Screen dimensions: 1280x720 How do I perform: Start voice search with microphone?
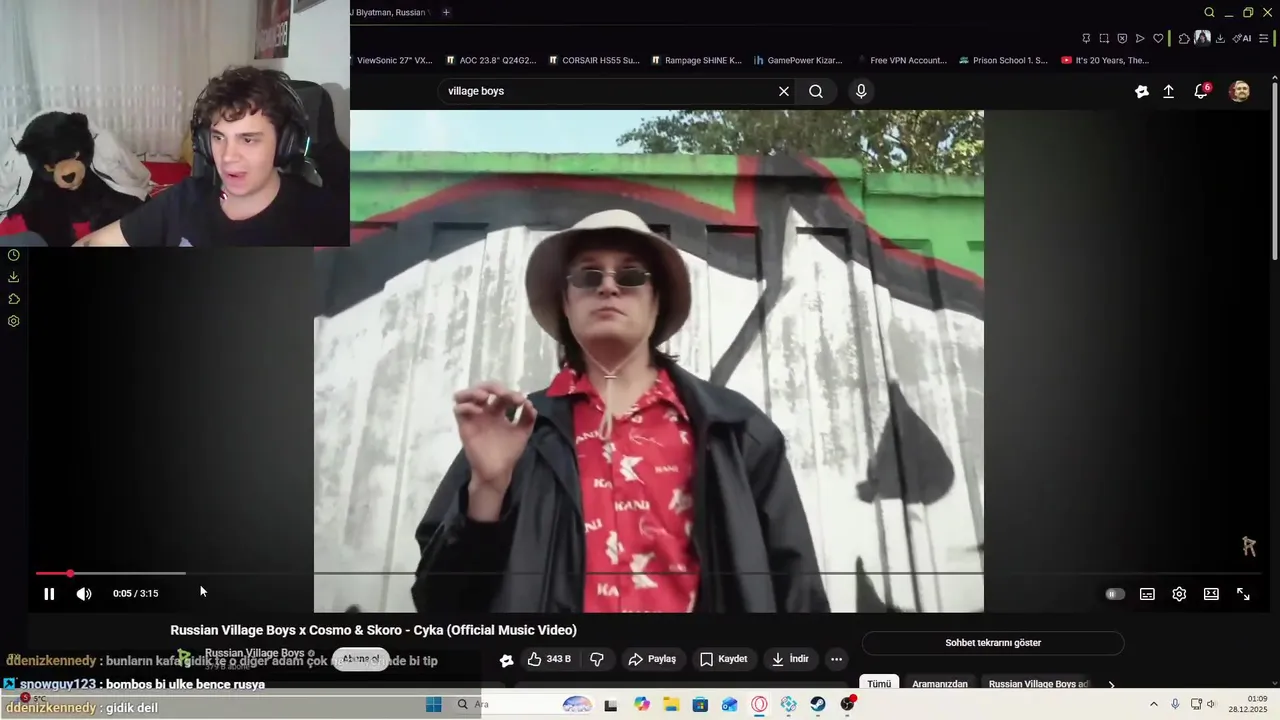[861, 91]
